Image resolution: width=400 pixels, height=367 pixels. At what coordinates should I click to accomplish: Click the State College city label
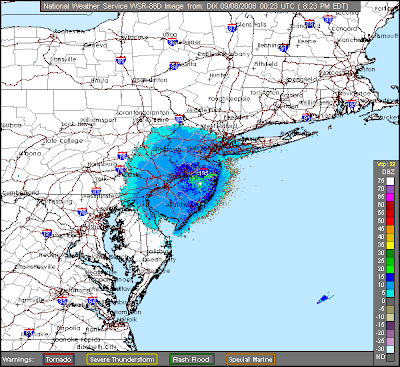(62, 141)
